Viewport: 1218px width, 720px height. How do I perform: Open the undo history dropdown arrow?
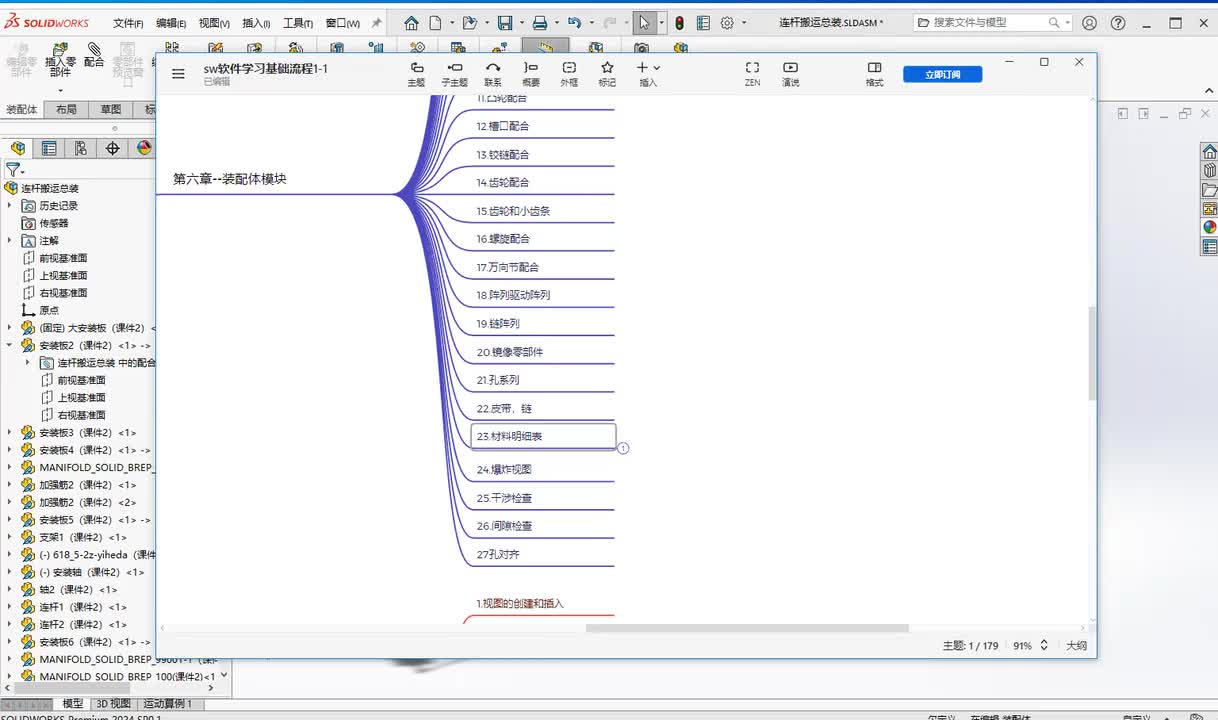click(x=591, y=23)
